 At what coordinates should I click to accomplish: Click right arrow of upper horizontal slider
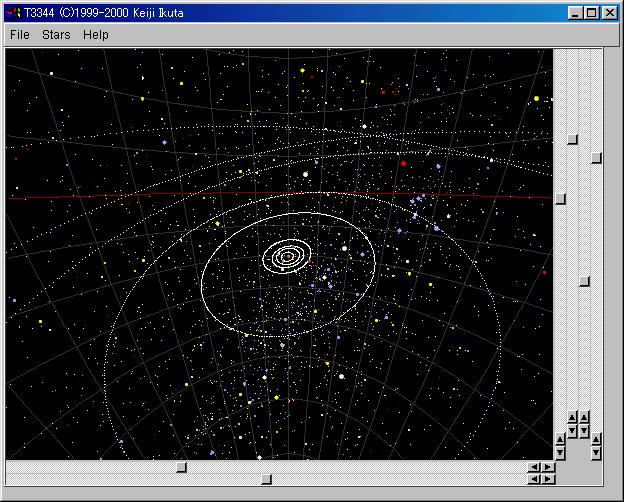pyautogui.click(x=548, y=467)
